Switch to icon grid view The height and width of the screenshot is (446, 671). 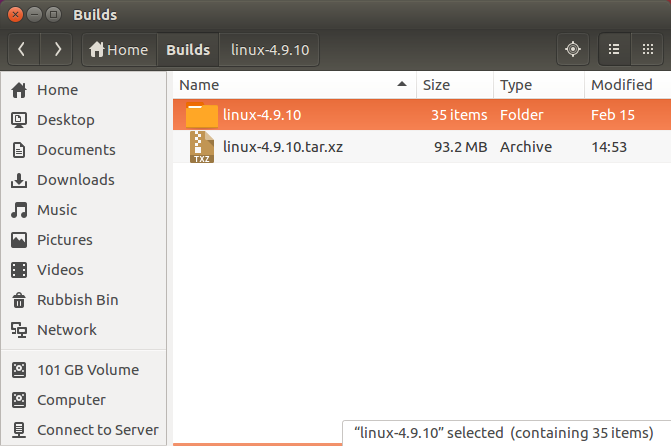click(x=649, y=49)
